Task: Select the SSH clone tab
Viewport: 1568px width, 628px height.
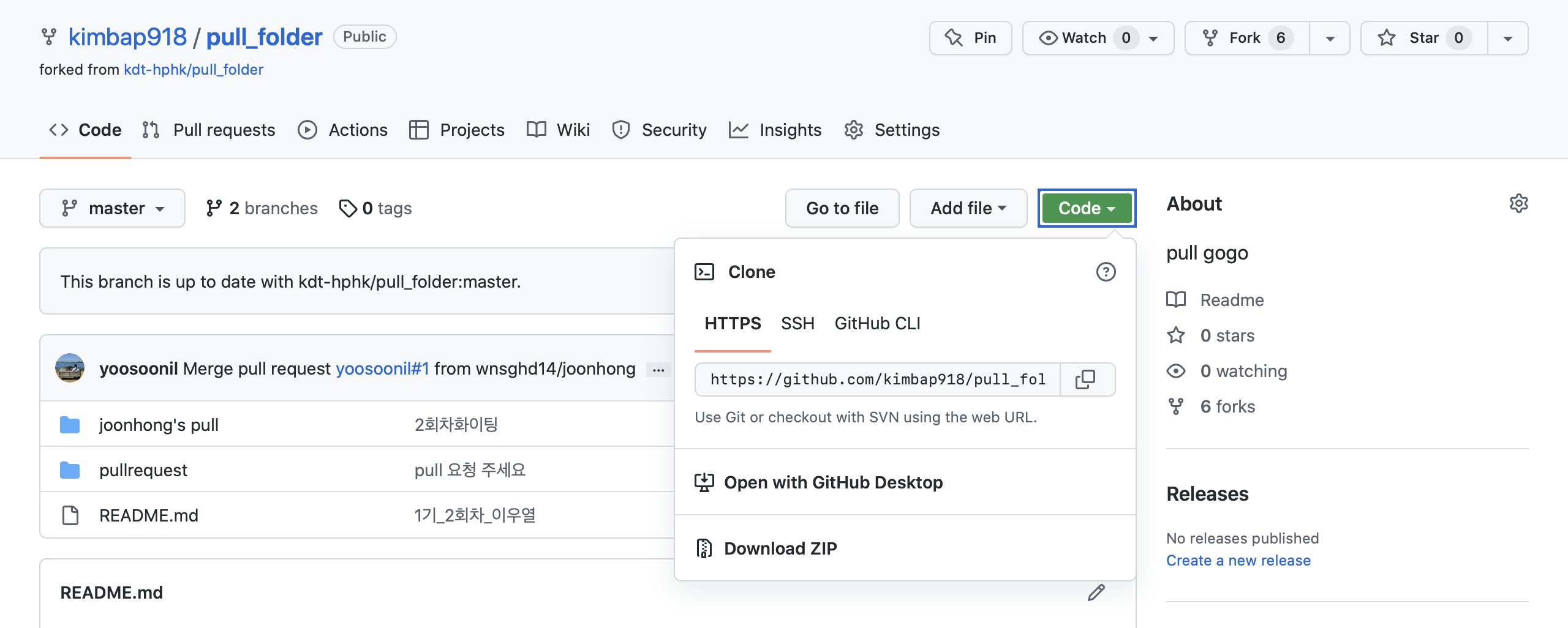Action: [797, 323]
